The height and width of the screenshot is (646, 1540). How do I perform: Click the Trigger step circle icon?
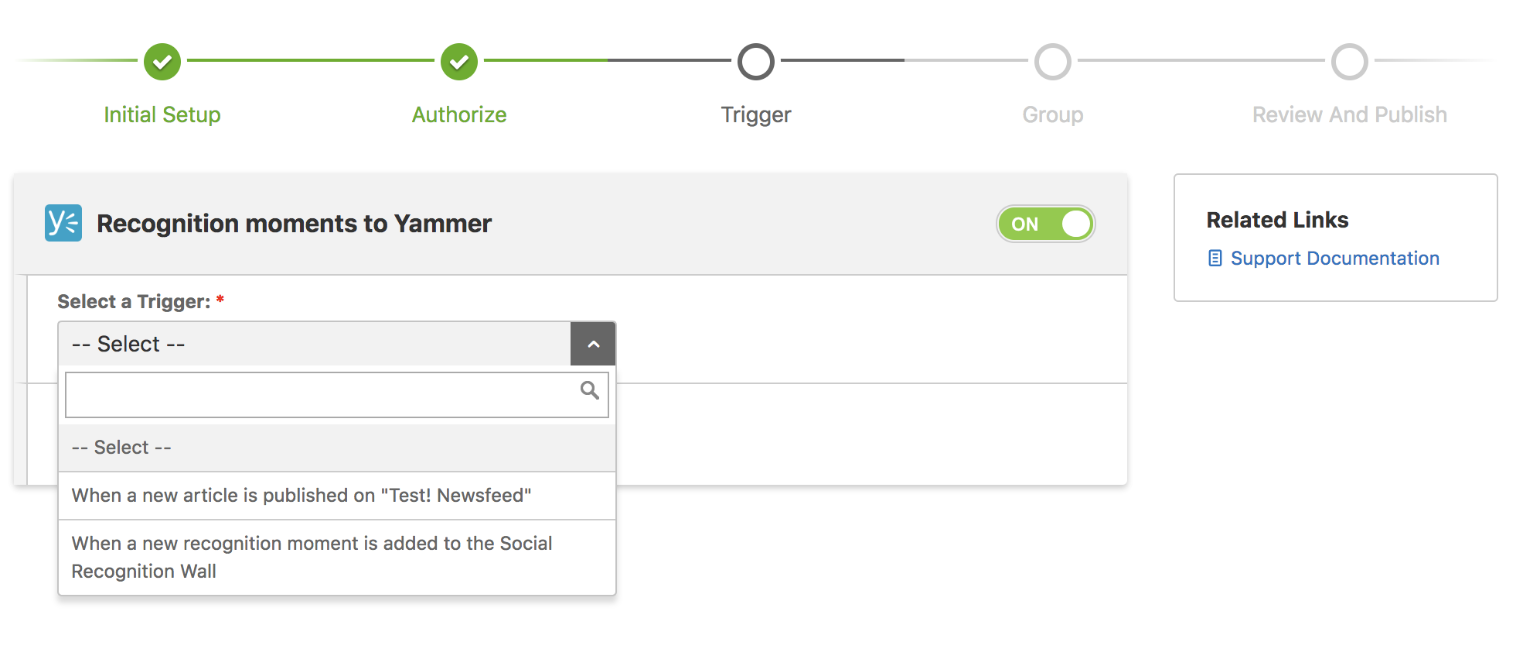(x=756, y=62)
